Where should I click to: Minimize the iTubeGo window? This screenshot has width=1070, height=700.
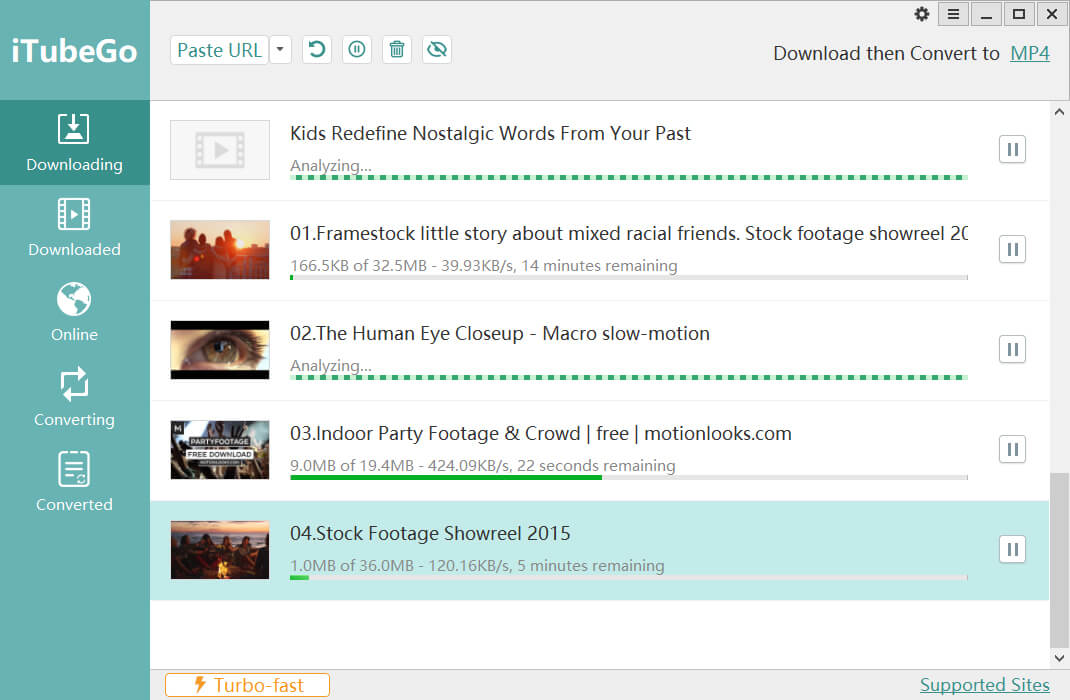coord(986,14)
